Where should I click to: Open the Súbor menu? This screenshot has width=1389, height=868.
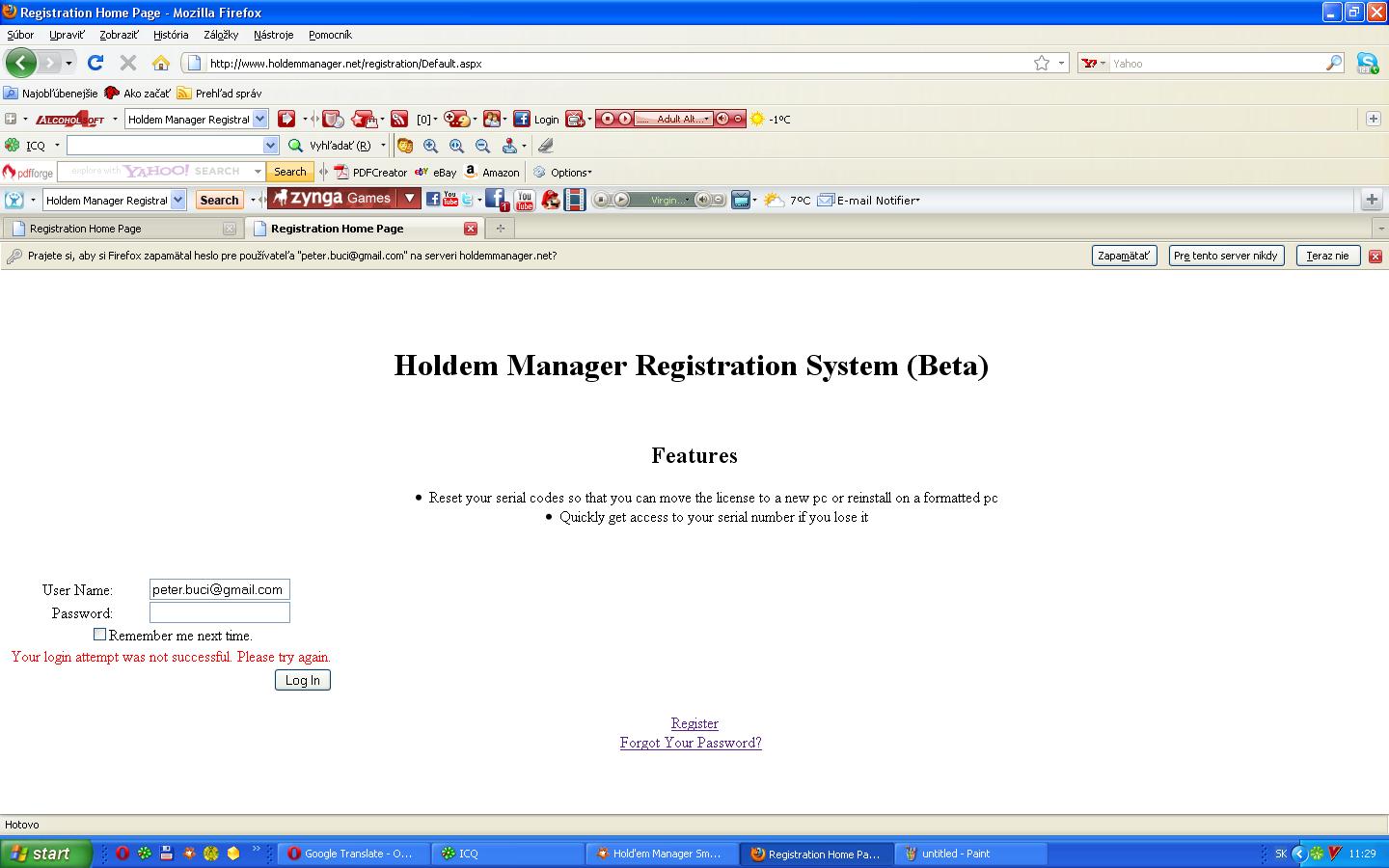tap(20, 35)
